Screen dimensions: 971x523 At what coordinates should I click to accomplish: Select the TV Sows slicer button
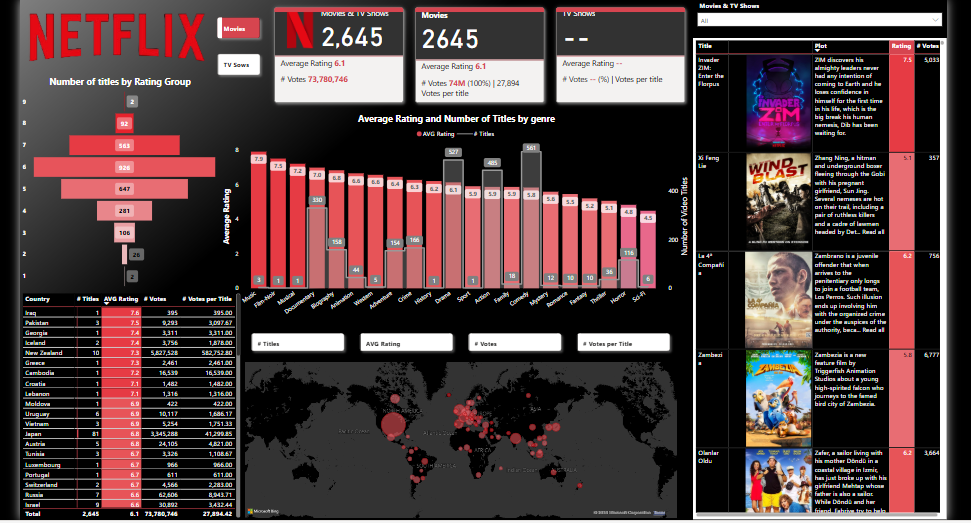click(238, 64)
